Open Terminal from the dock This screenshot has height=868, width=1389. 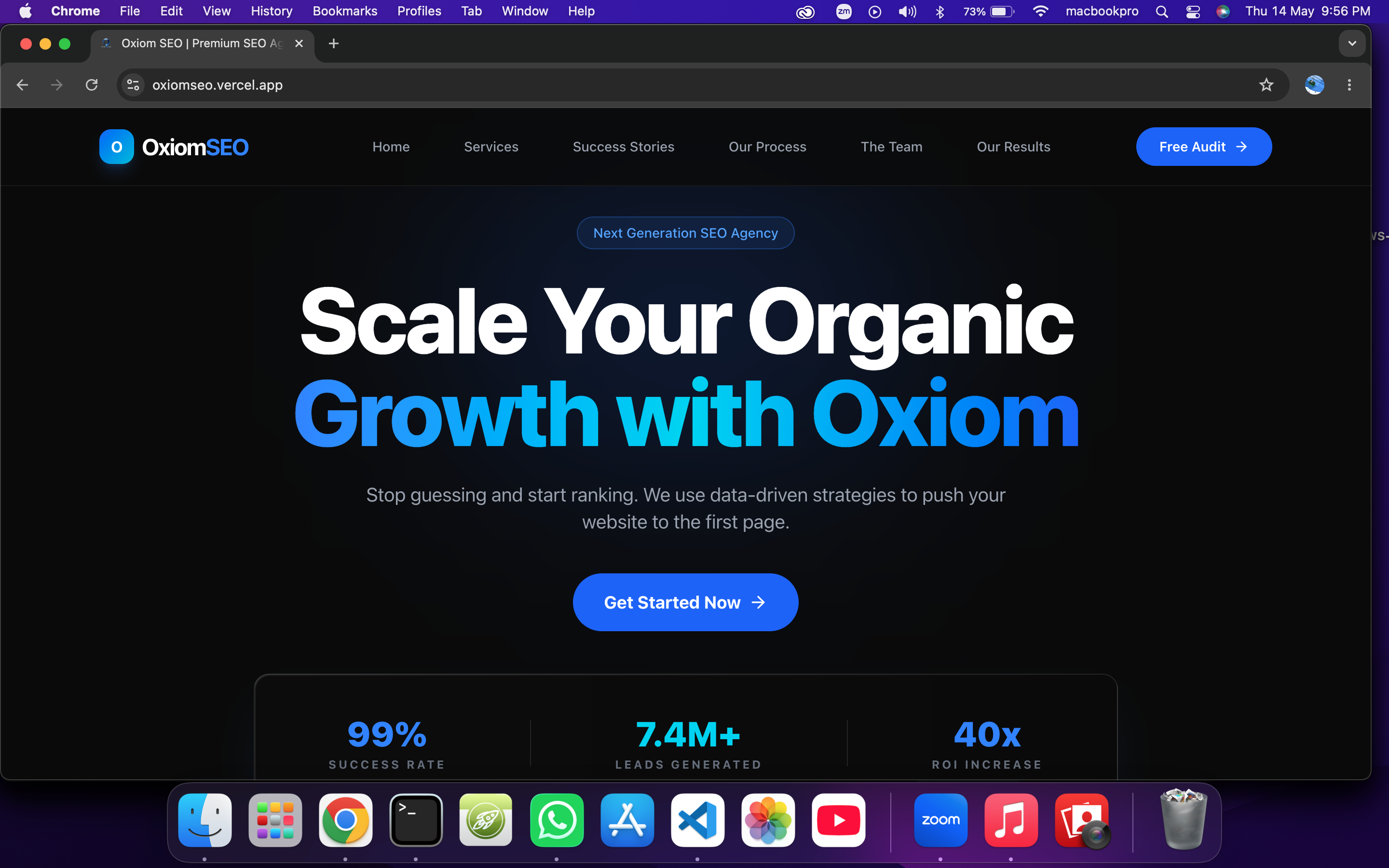(416, 820)
